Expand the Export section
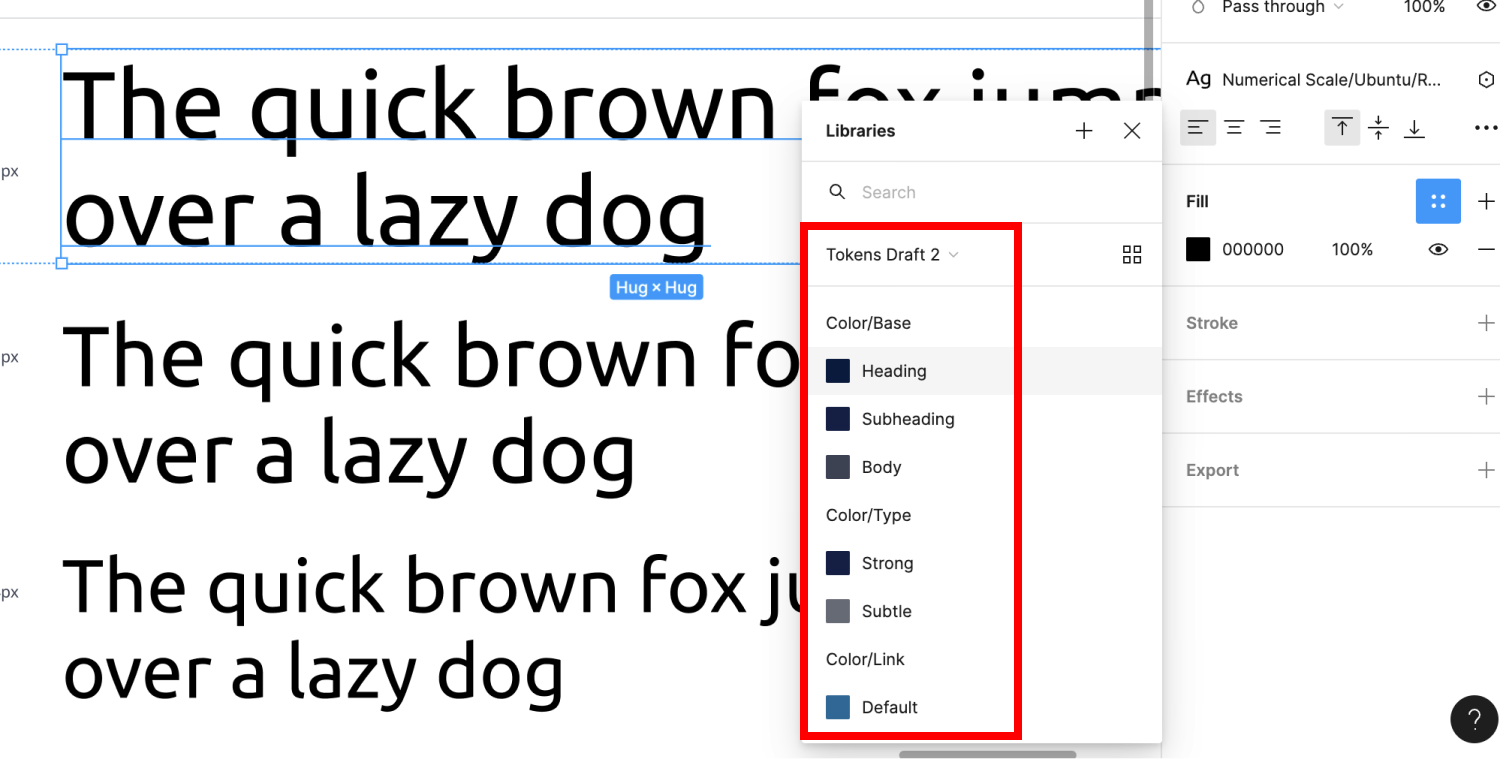 pos(1486,470)
